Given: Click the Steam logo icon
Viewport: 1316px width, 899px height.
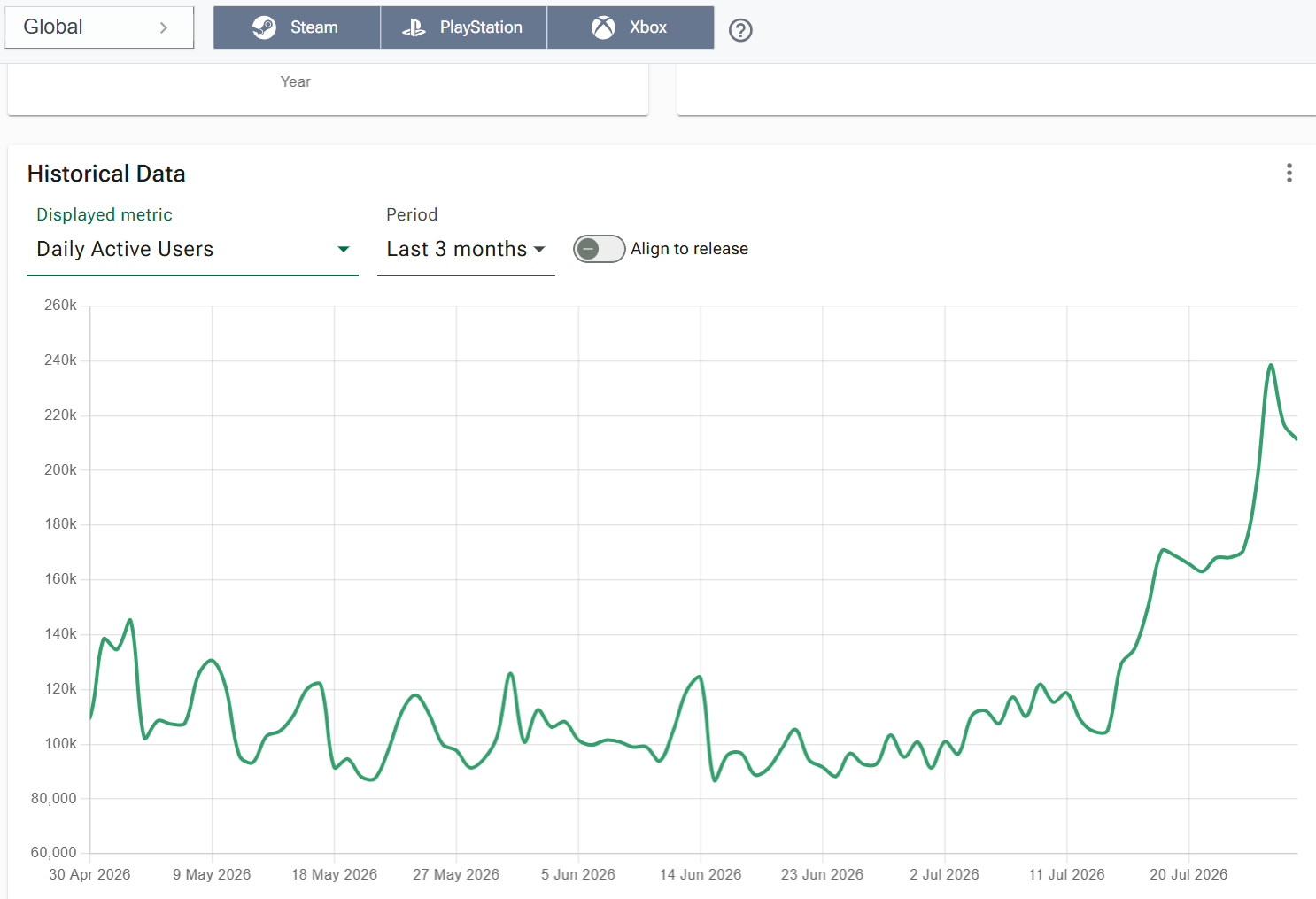Looking at the screenshot, I should click(264, 27).
